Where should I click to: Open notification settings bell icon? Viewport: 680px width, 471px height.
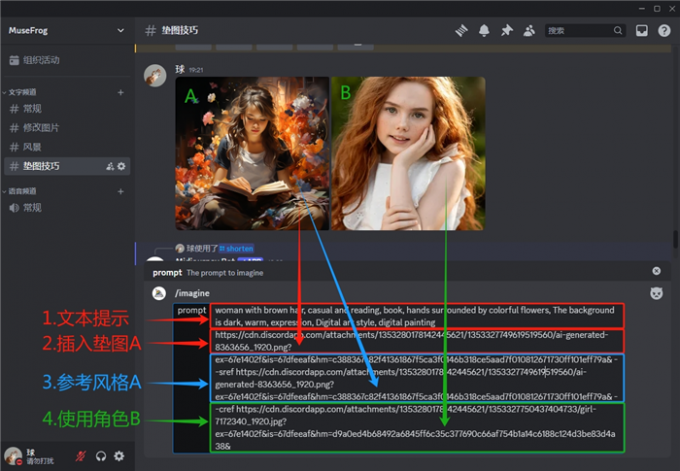(x=484, y=30)
